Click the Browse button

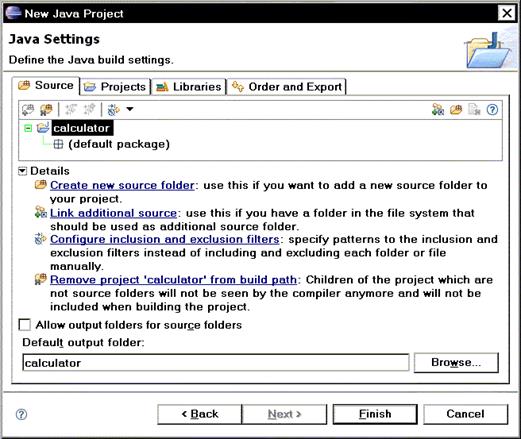[456, 362]
